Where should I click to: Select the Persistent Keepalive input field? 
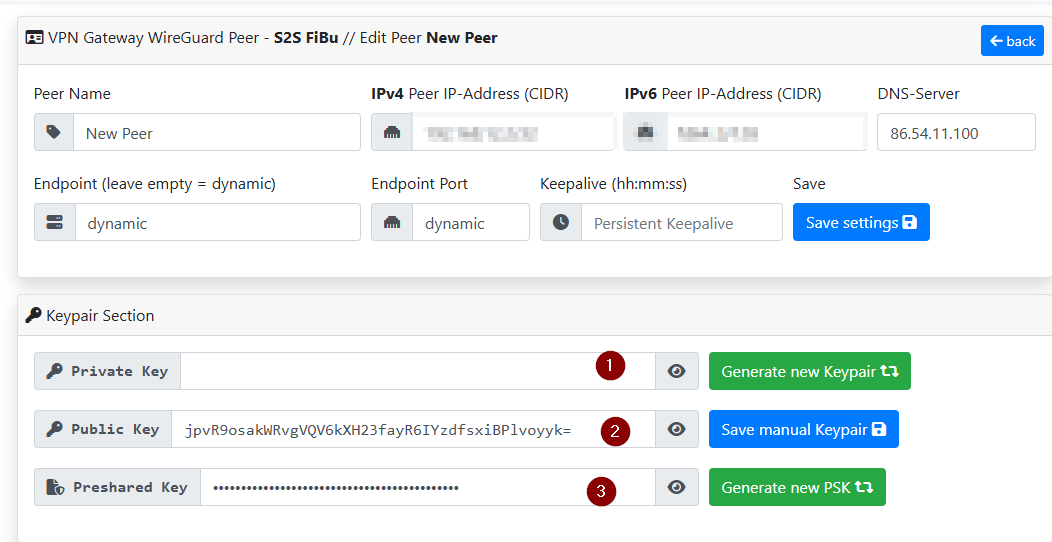click(681, 223)
